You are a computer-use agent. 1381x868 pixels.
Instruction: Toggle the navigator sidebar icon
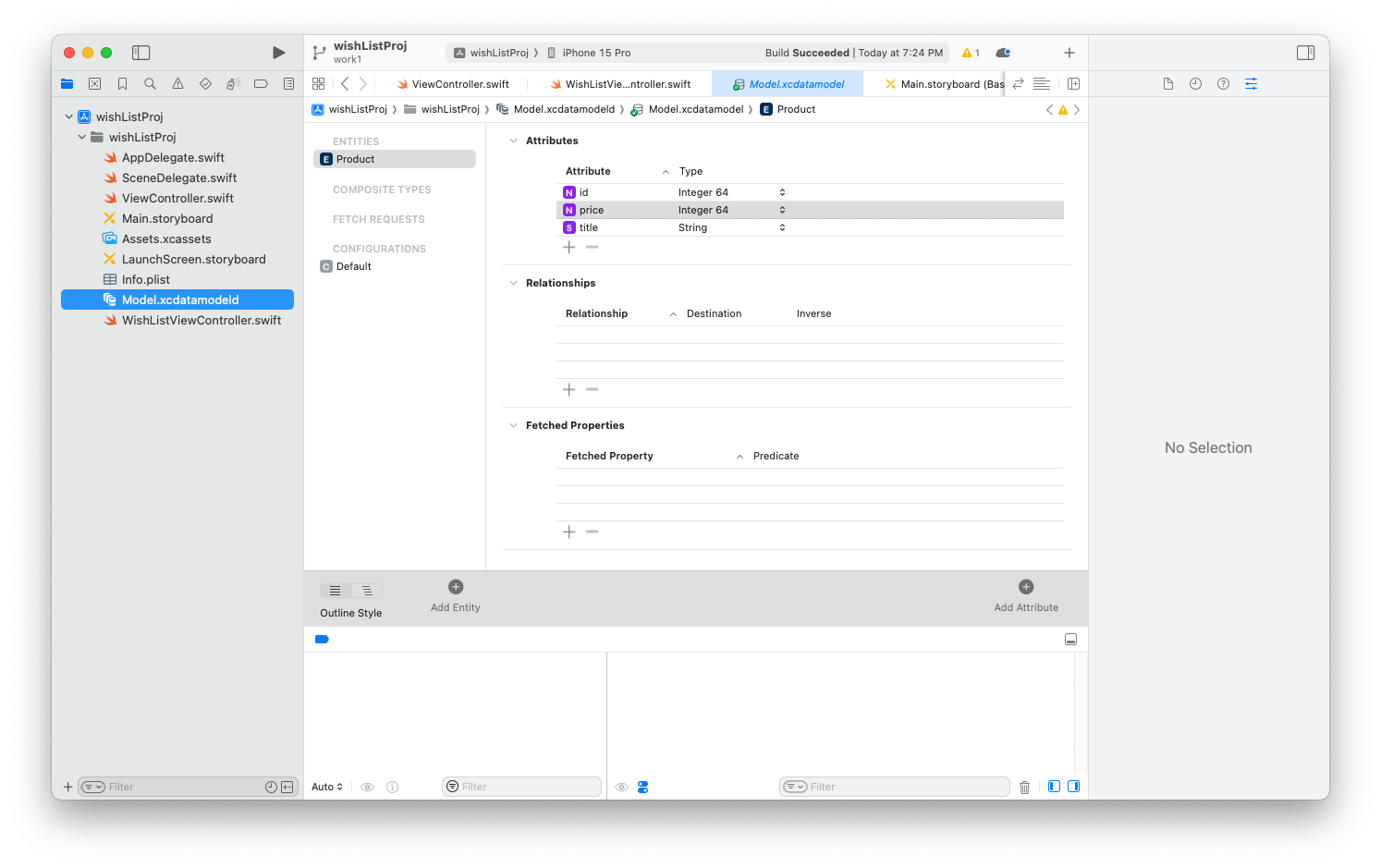pyautogui.click(x=141, y=53)
